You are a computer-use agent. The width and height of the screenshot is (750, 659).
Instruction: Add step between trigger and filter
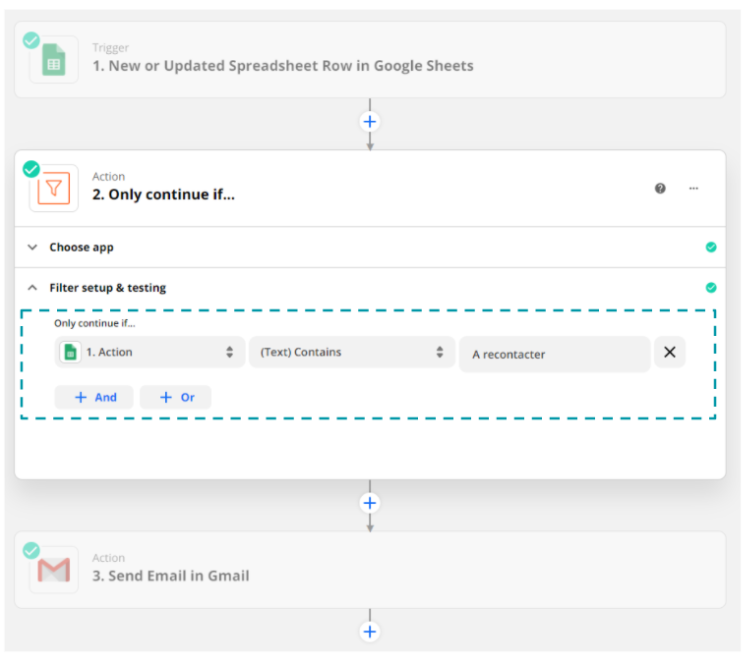pos(370,121)
